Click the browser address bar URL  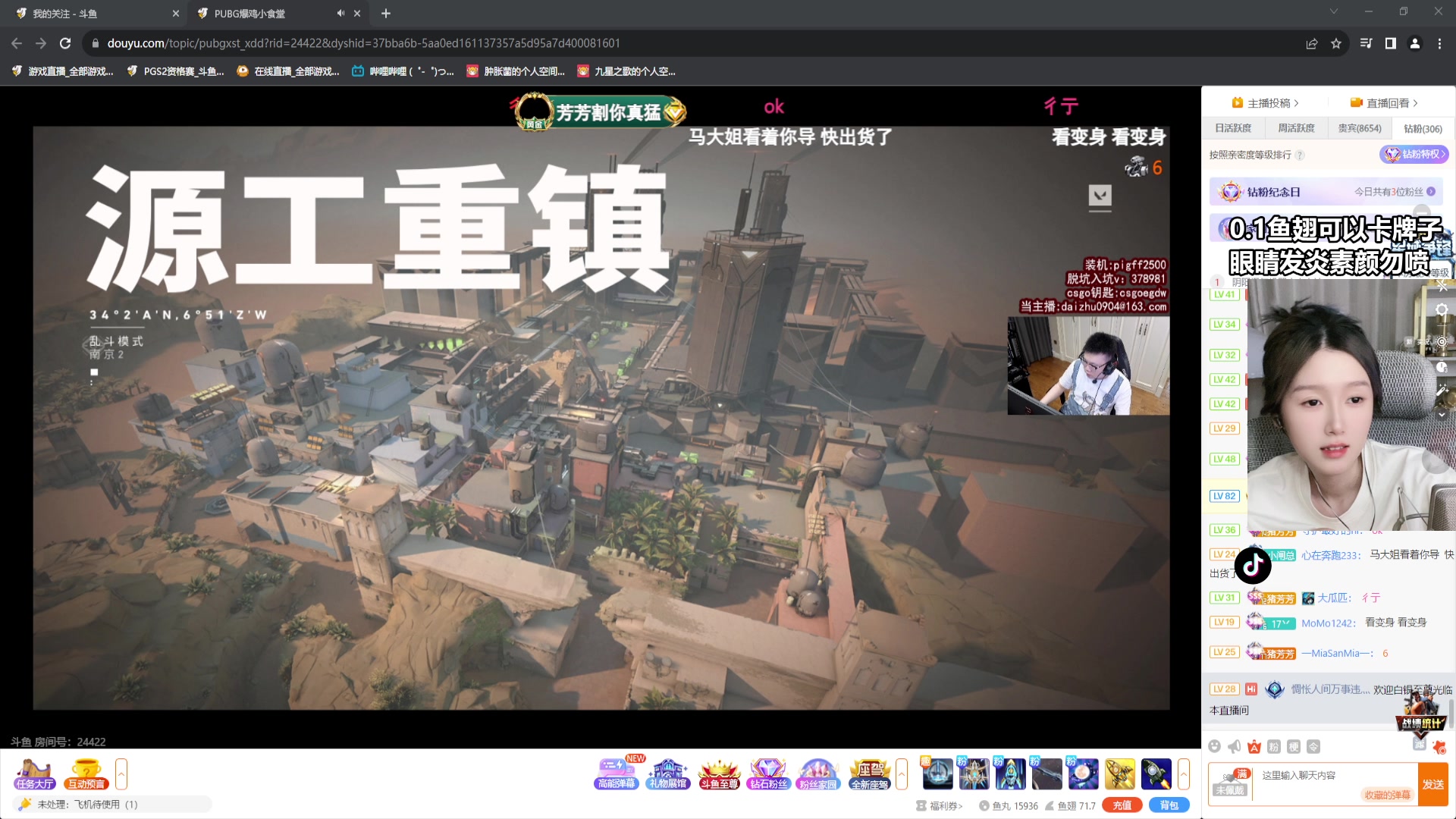[364, 43]
